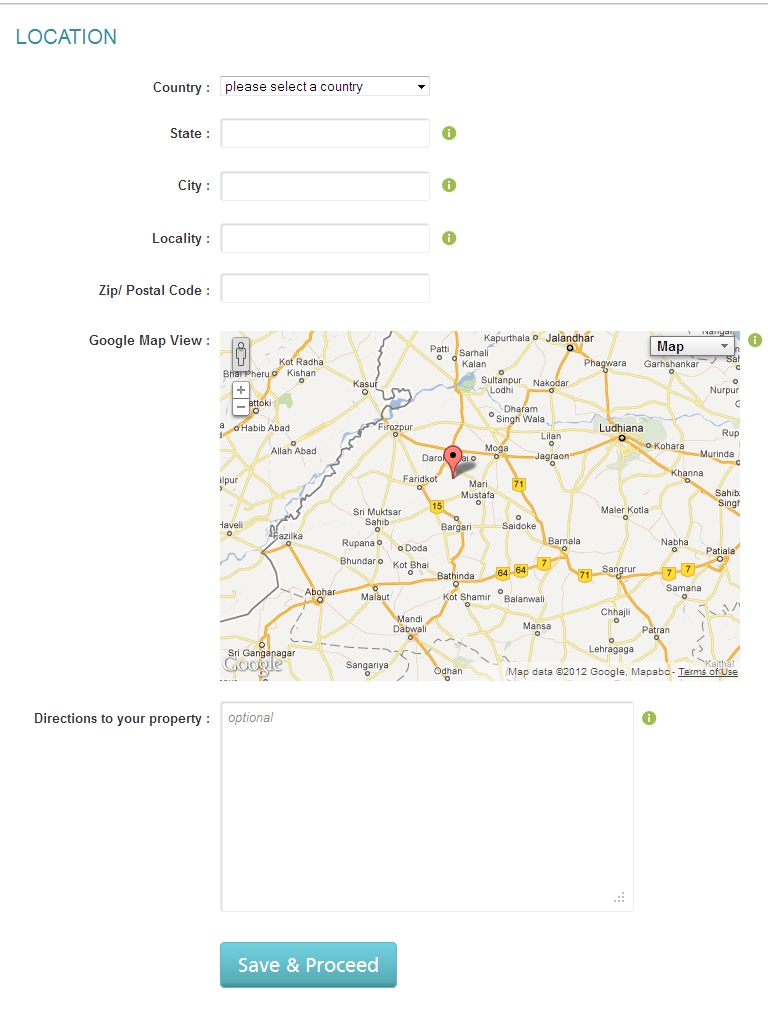Focus the Zip/Postal Code field
The width and height of the screenshot is (768, 1028).
[x=325, y=288]
